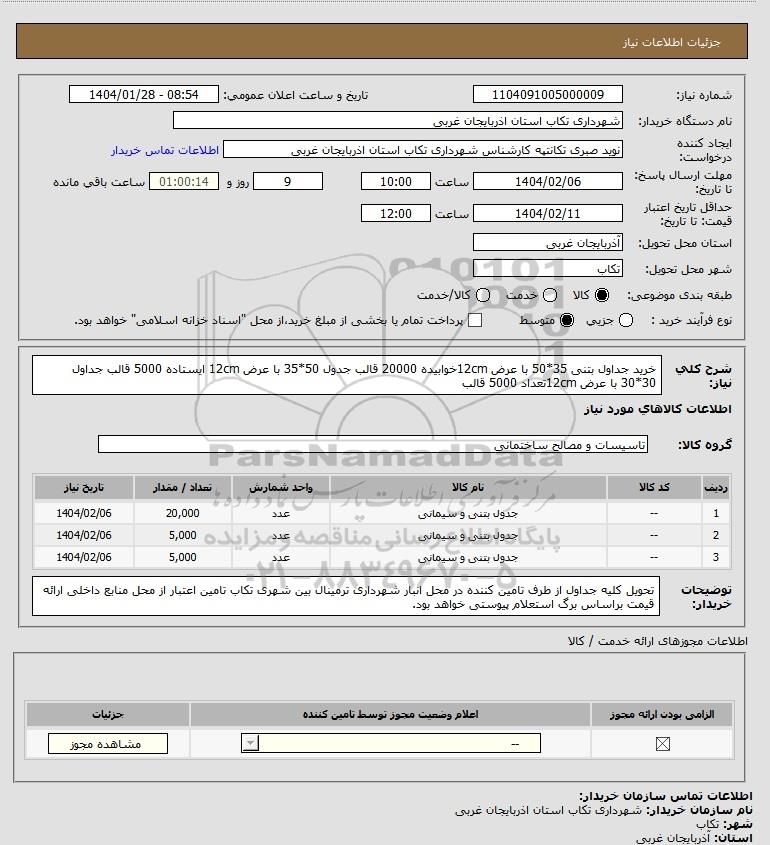
Task: Click the تعداد / مقدار column header
Action: click(x=183, y=487)
